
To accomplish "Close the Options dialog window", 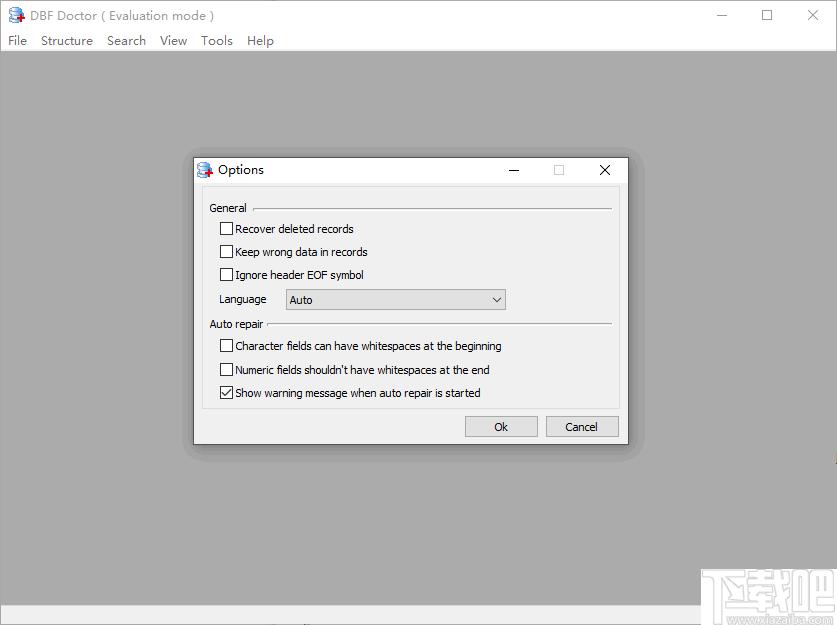I will [x=605, y=170].
